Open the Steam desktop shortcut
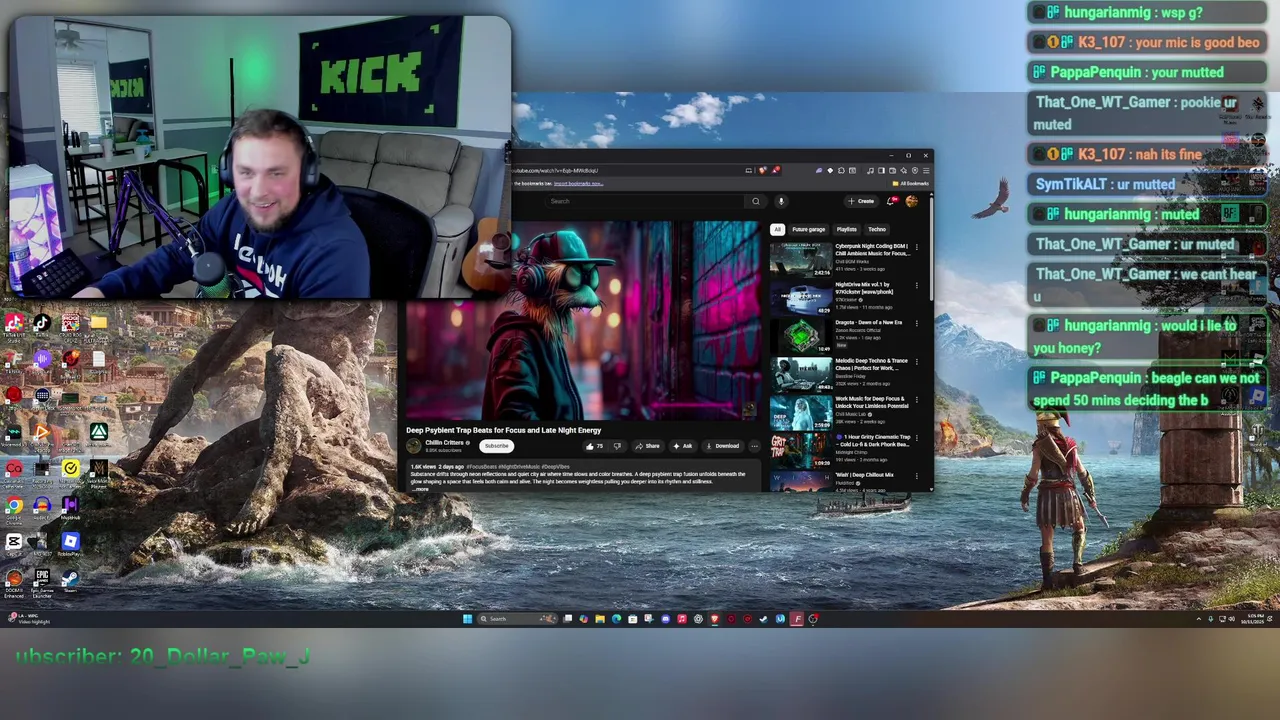This screenshot has width=1280, height=720. (70, 578)
